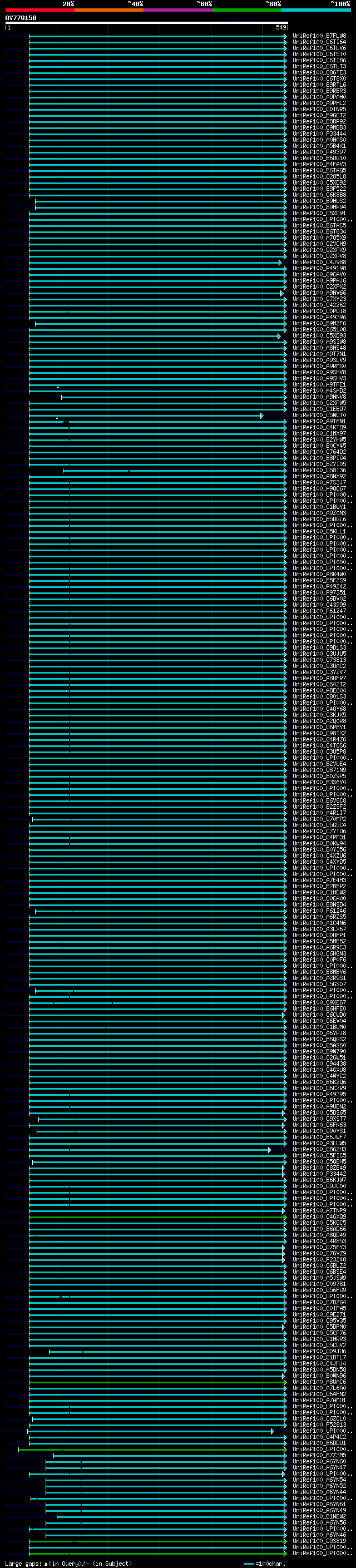
Task: Select hit label UniRef100_A9TFE1
Action: [319, 385]
